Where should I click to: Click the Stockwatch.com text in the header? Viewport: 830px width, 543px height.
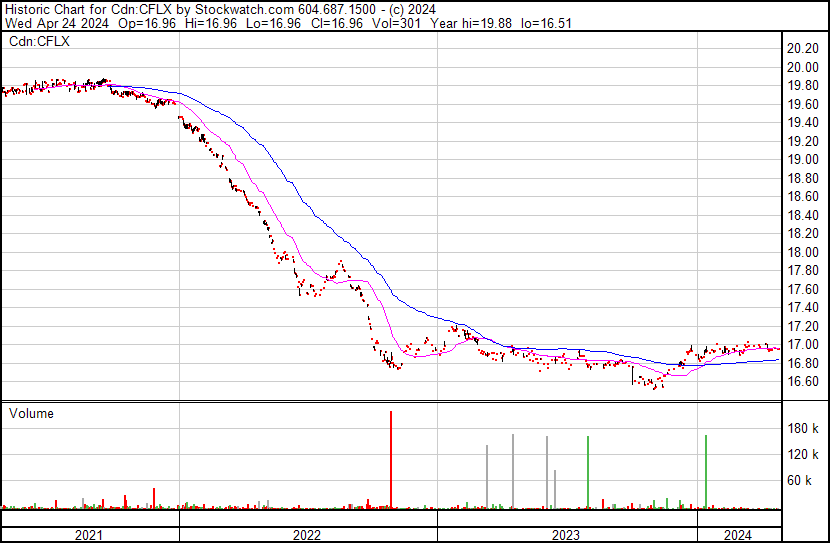(x=236, y=7)
